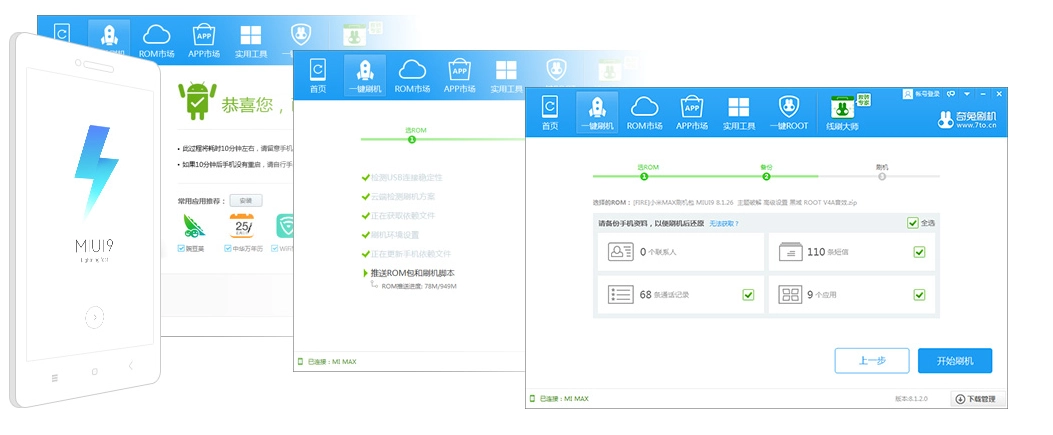Screen dimensions: 1053x435
Task: Uncheck the 68 条通话记录 backup checkbox
Action: click(x=748, y=295)
